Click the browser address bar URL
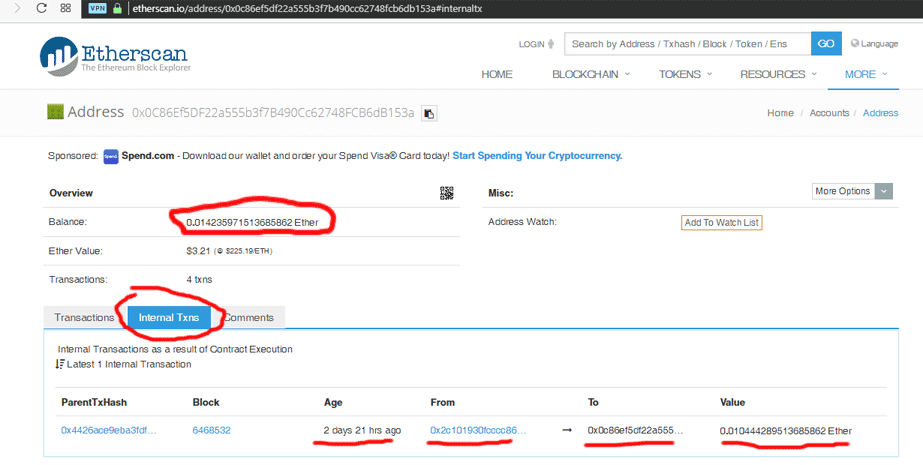Screen dimensions: 923x465 coord(307,9)
